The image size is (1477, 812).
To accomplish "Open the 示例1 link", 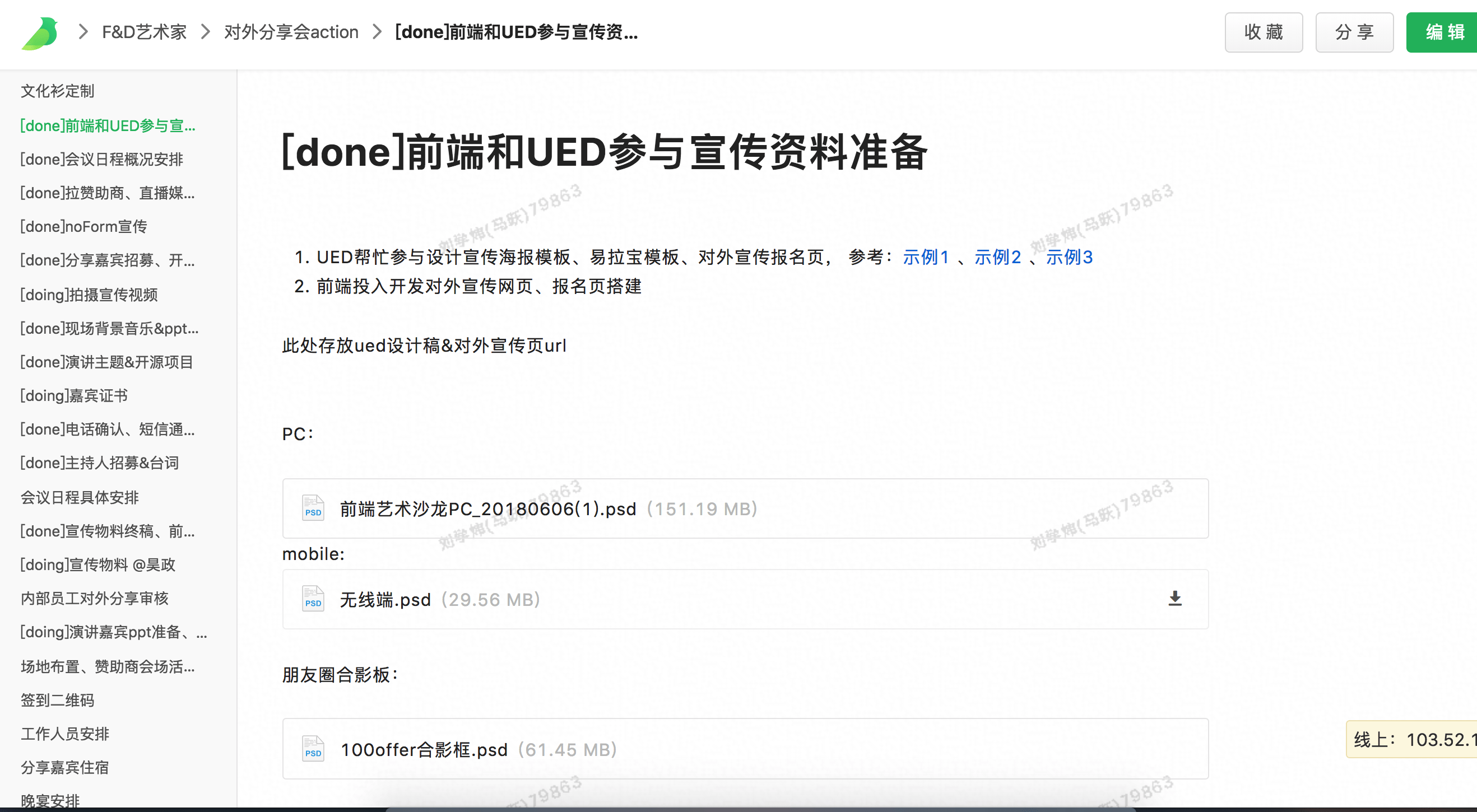I will pyautogui.click(x=926, y=256).
